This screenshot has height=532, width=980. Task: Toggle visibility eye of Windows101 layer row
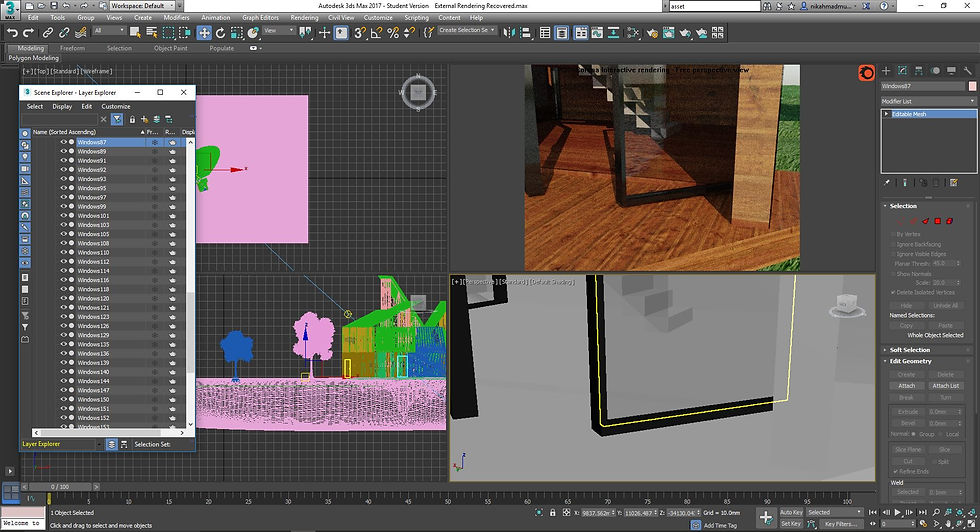[x=63, y=216]
